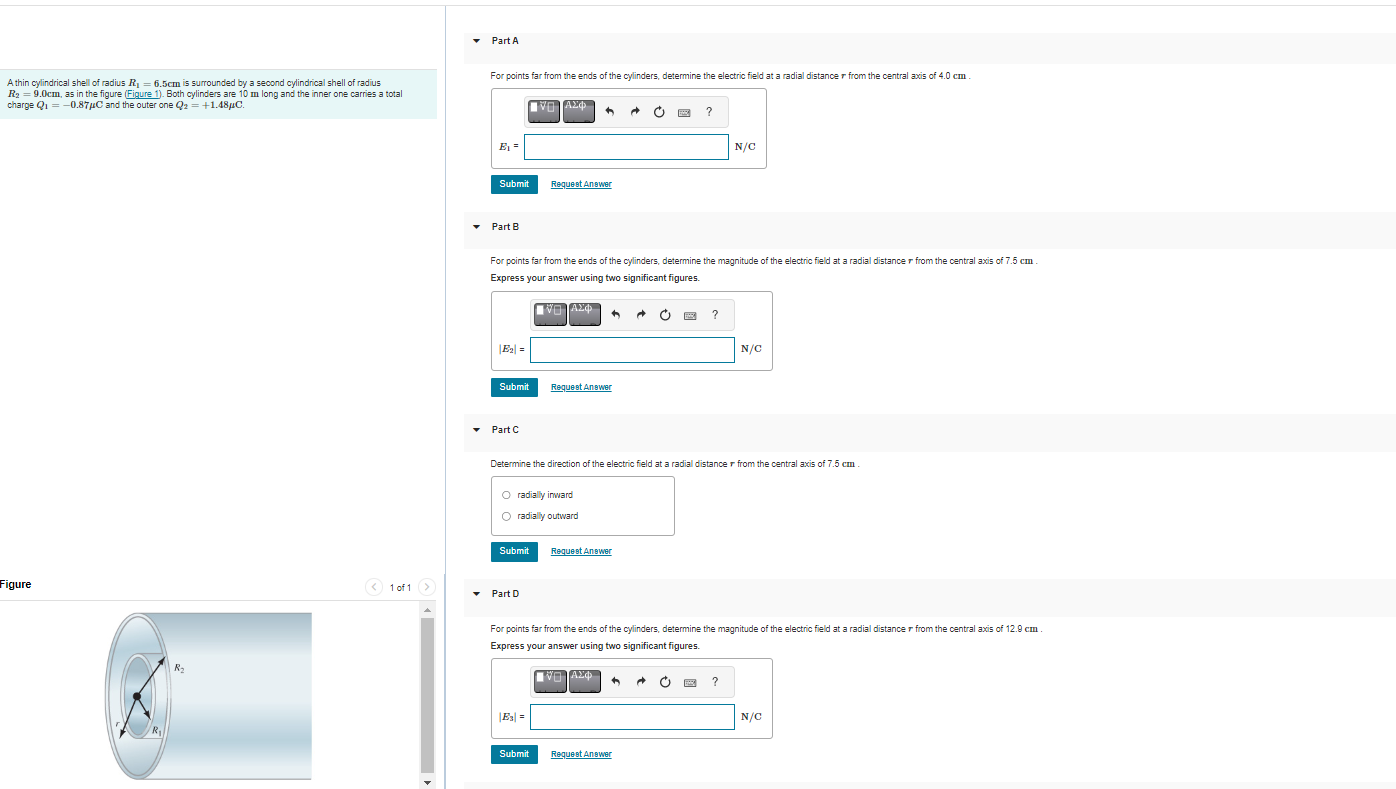Reset the Part B answer field
The height and width of the screenshot is (789, 1396).
click(x=665, y=315)
